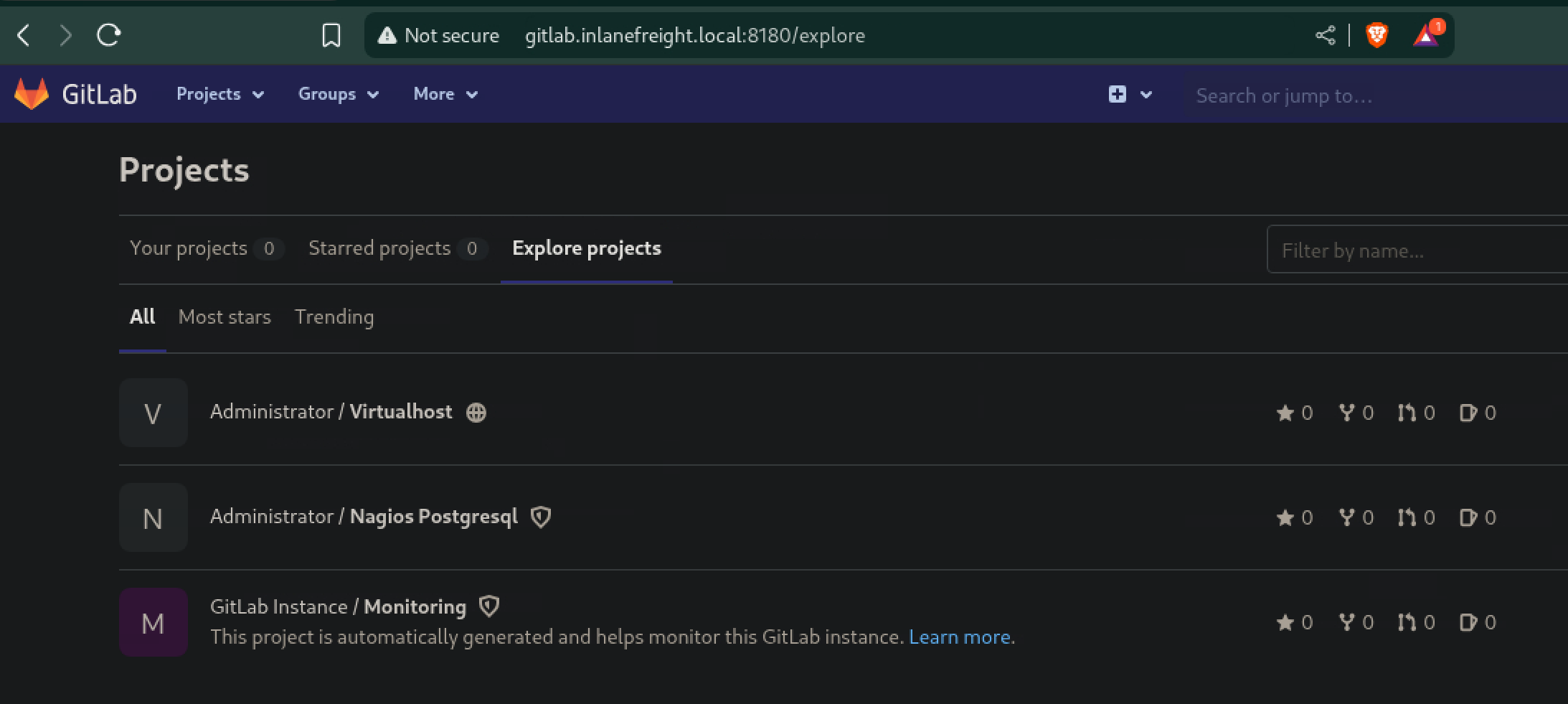Click the issues icon on Nagios Postgresql row
Screen dimensions: 1568x704
coord(1468,517)
